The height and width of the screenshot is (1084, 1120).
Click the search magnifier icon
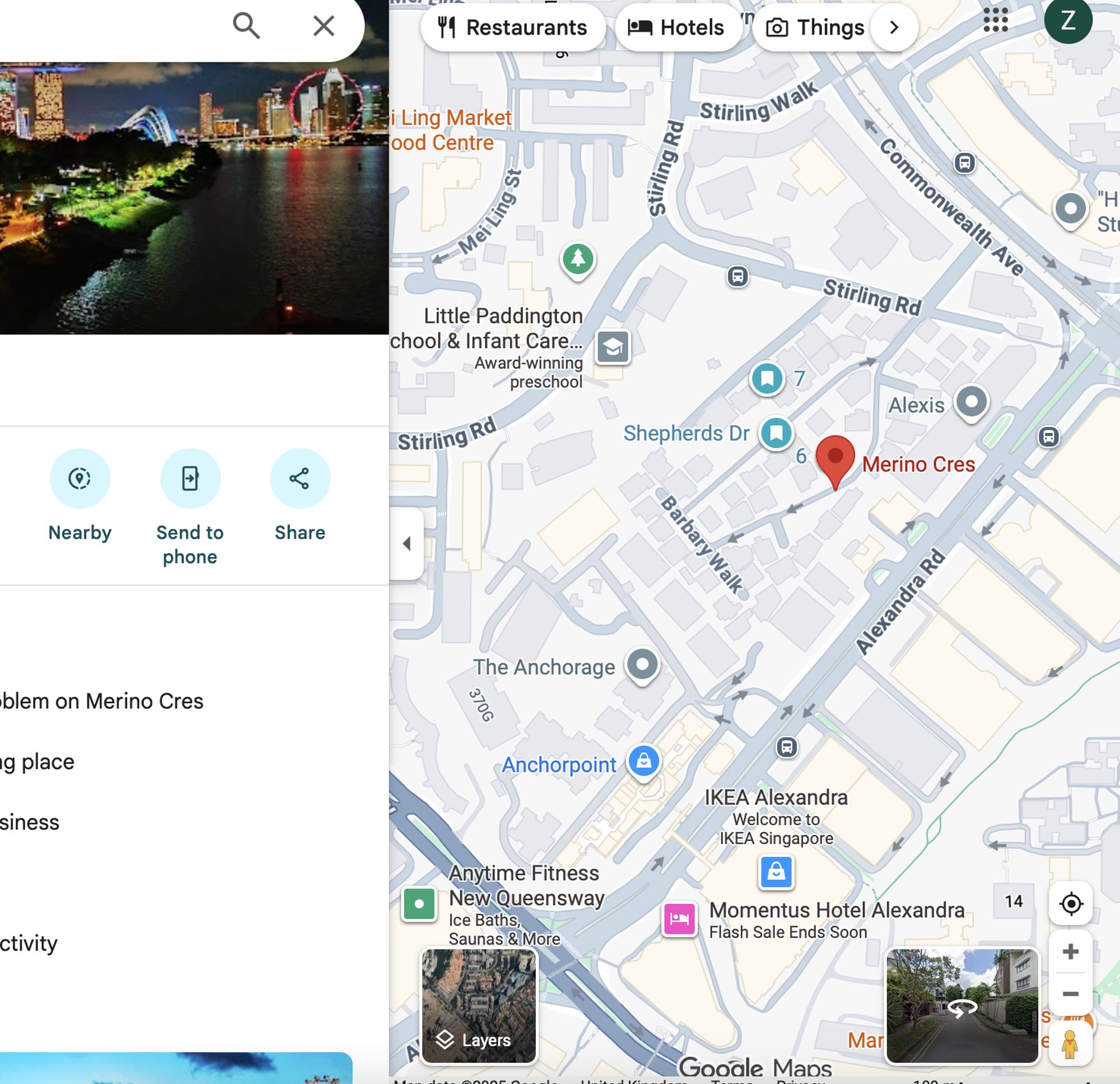point(246,26)
